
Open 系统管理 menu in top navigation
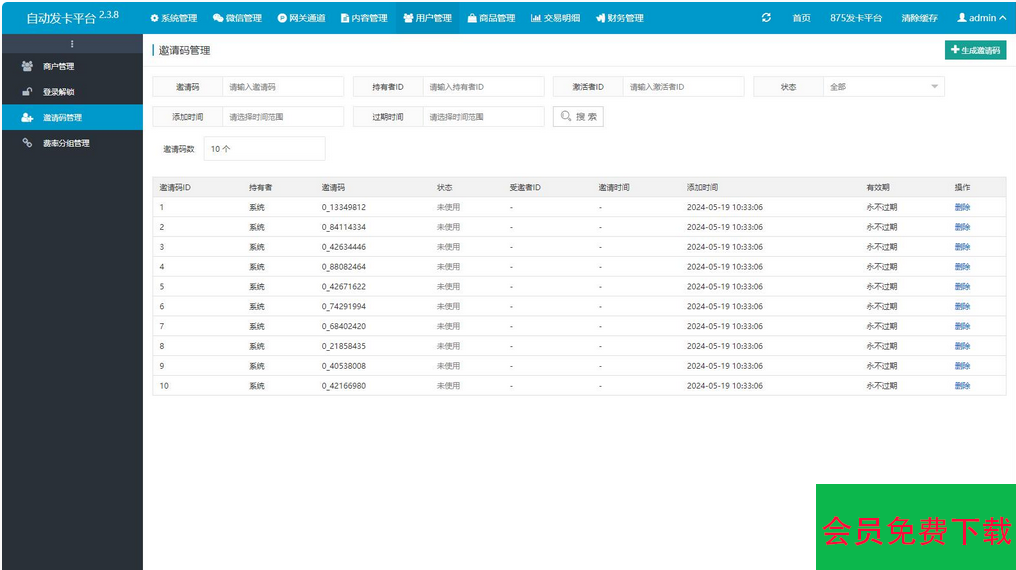[x=174, y=18]
